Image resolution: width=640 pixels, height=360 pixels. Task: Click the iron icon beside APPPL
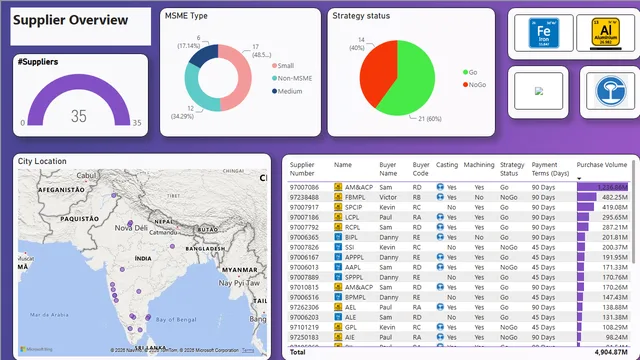338,257
